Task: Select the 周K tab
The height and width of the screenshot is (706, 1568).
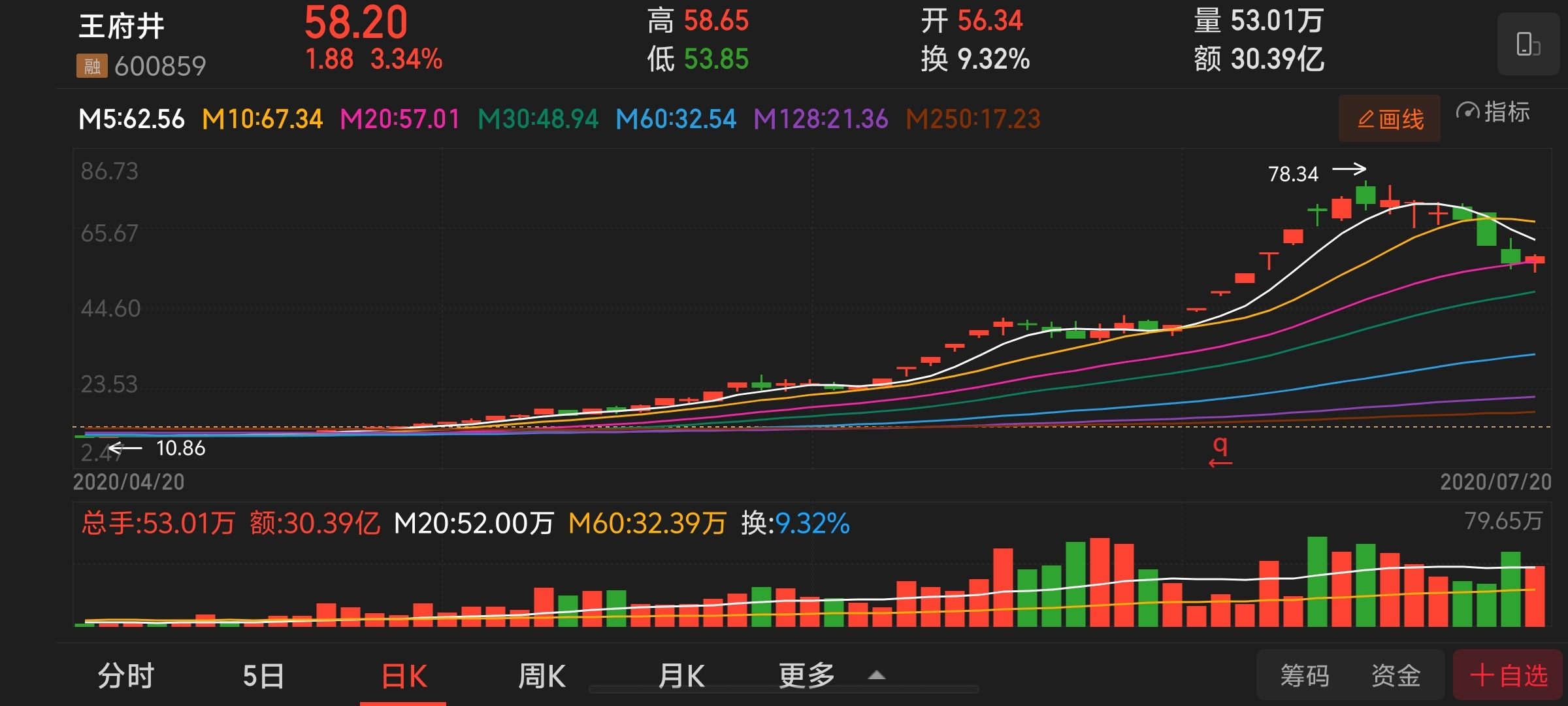Action: [x=542, y=675]
